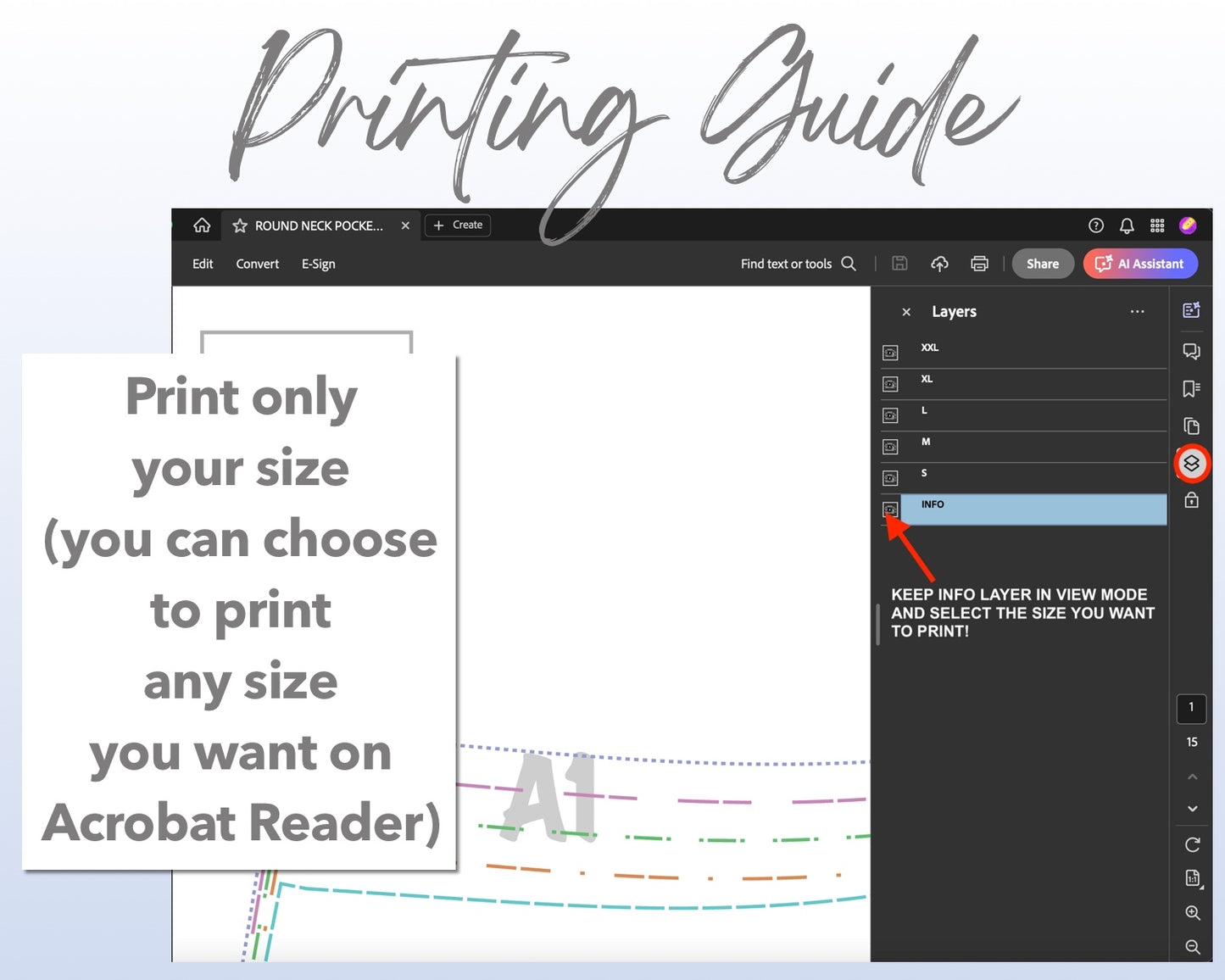Open the Edit menu
The width and height of the screenshot is (1225, 980).
pos(203,264)
